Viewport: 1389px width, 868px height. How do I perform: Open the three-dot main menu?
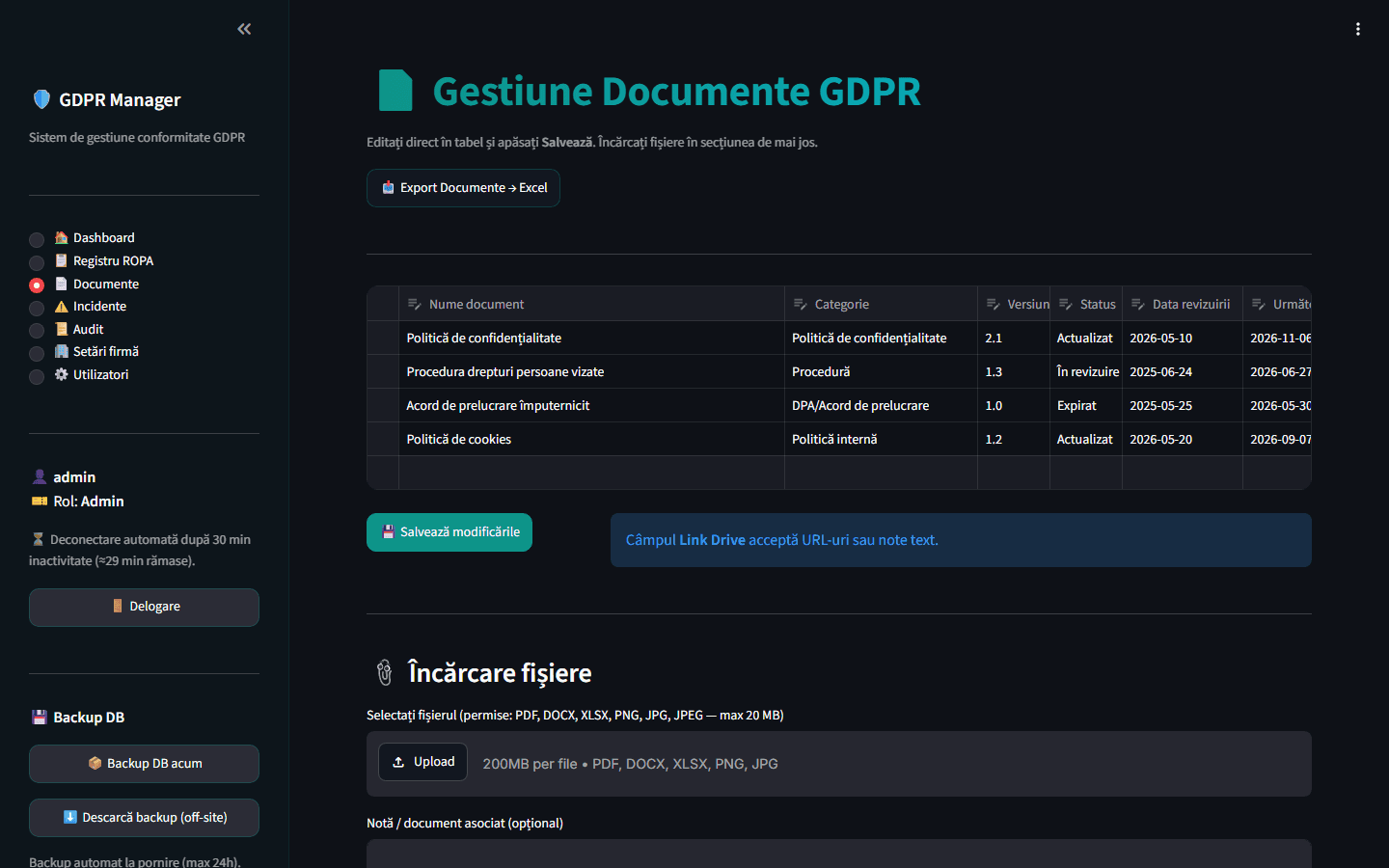[x=1357, y=29]
